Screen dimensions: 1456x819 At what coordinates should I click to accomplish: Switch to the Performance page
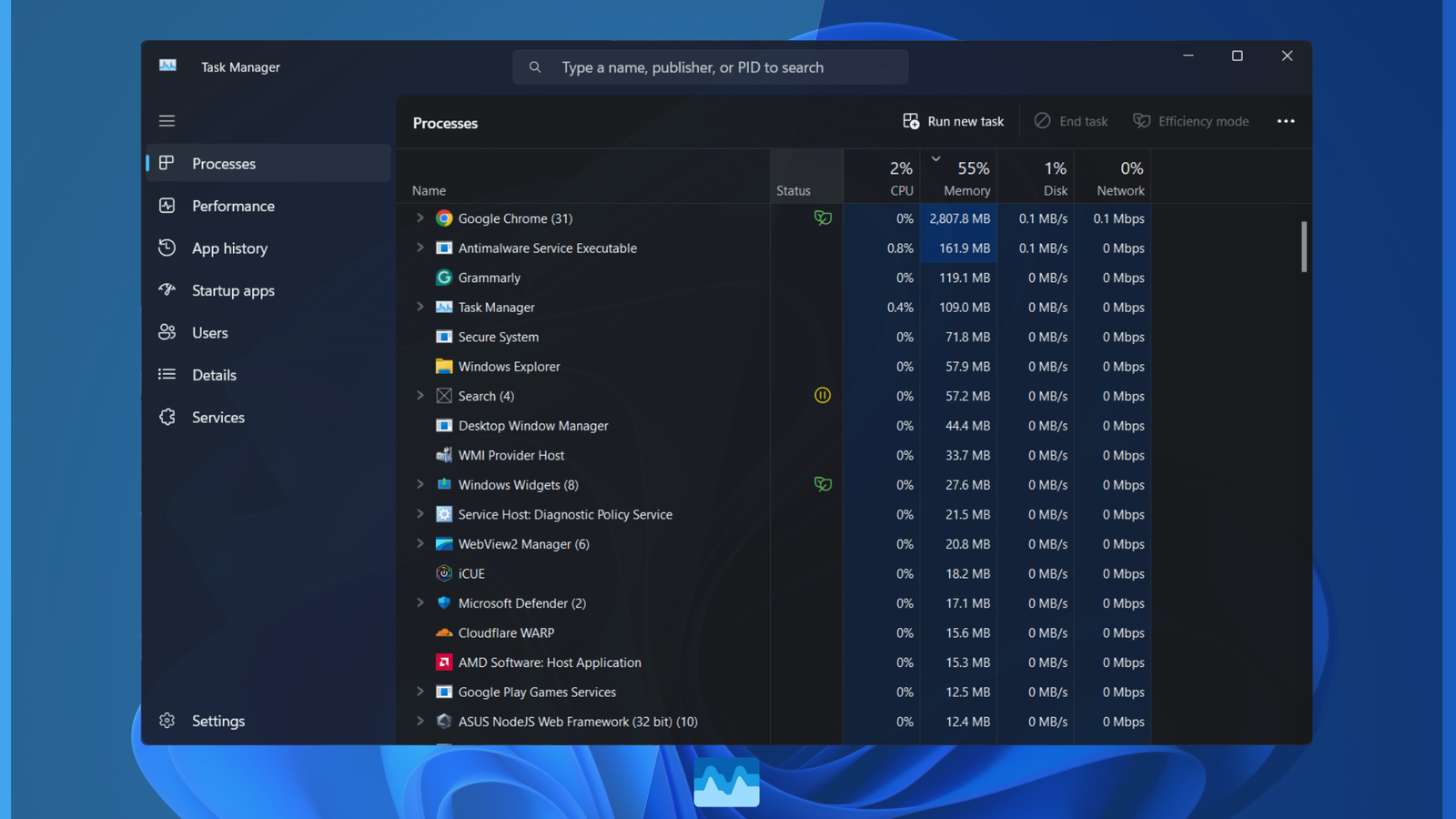tap(268, 206)
